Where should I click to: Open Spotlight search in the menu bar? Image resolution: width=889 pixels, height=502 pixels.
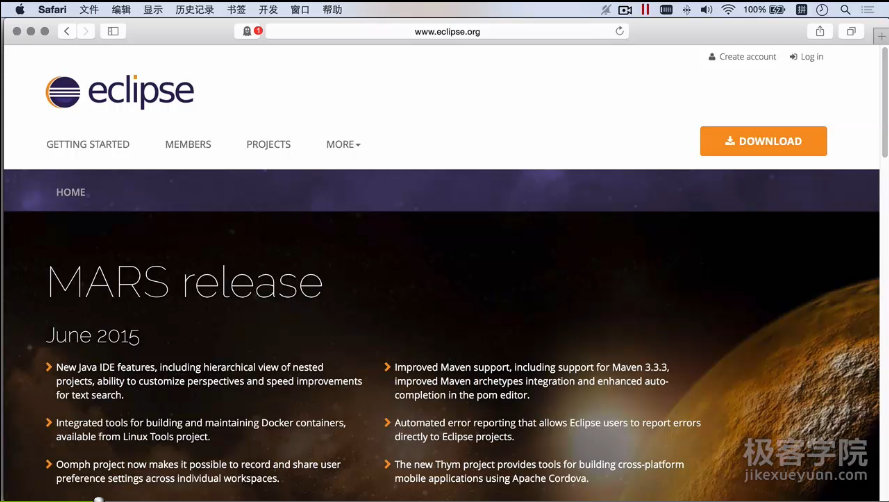846,9
